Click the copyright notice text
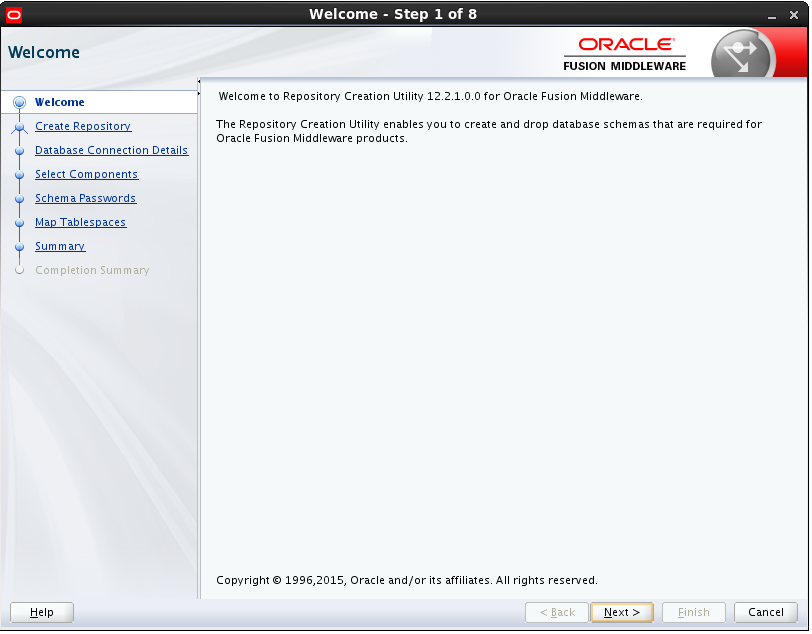This screenshot has width=812, height=634. tap(407, 581)
